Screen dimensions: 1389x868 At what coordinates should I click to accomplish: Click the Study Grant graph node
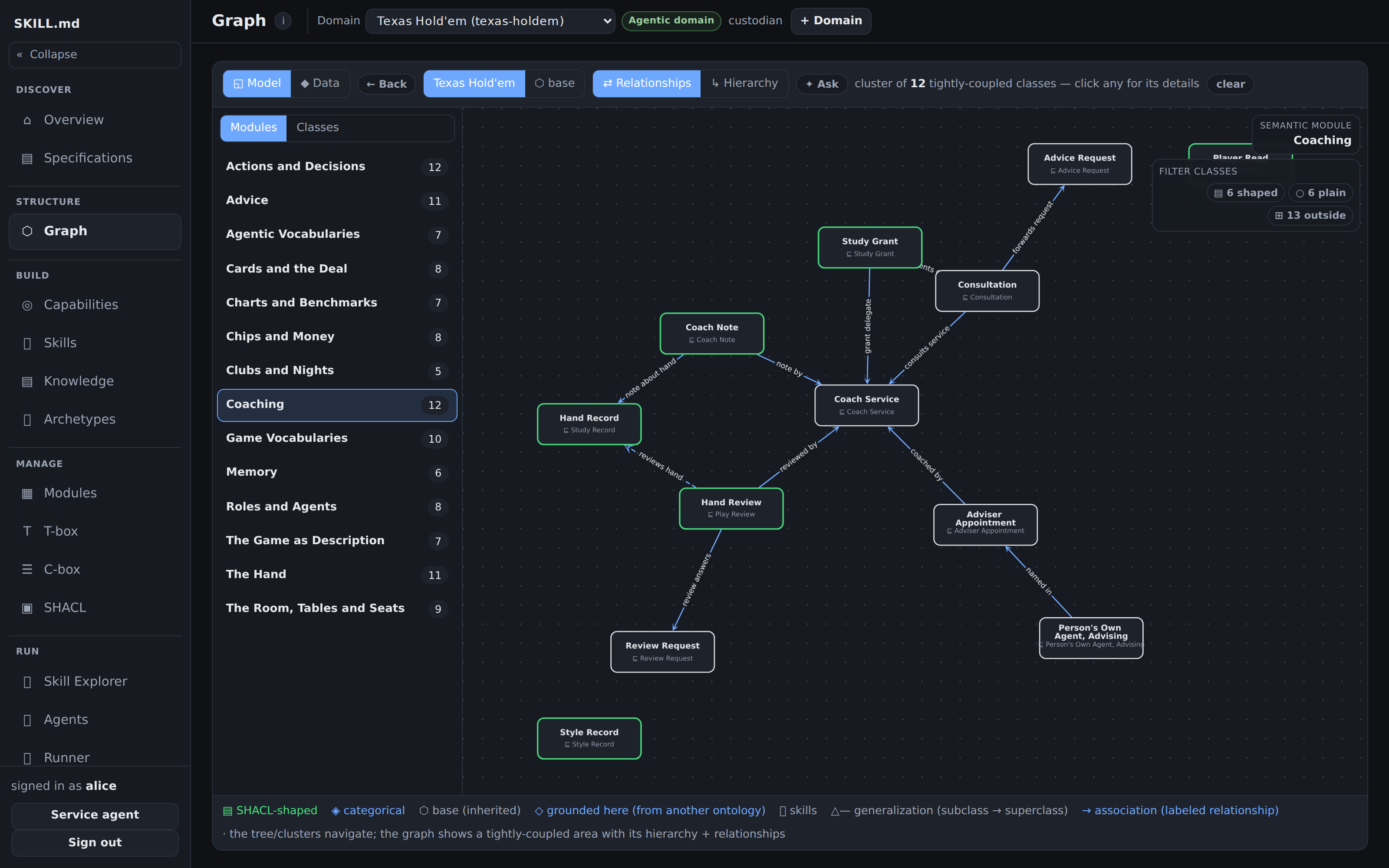click(x=869, y=247)
